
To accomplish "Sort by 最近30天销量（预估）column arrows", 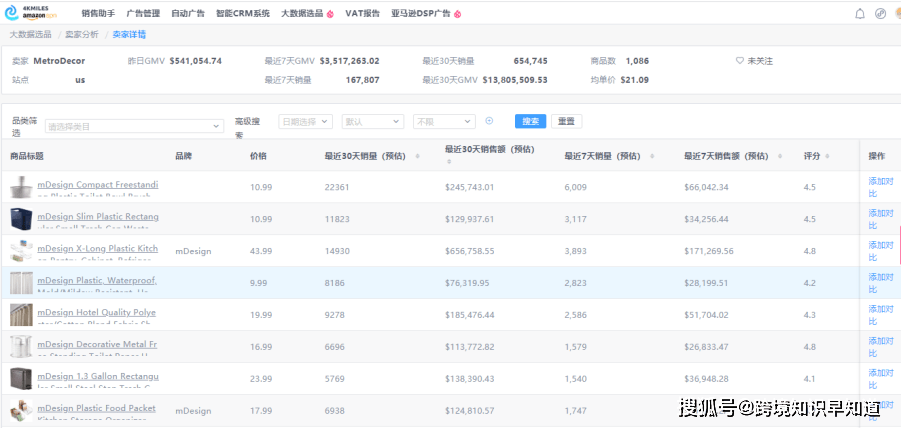I will tap(417, 156).
